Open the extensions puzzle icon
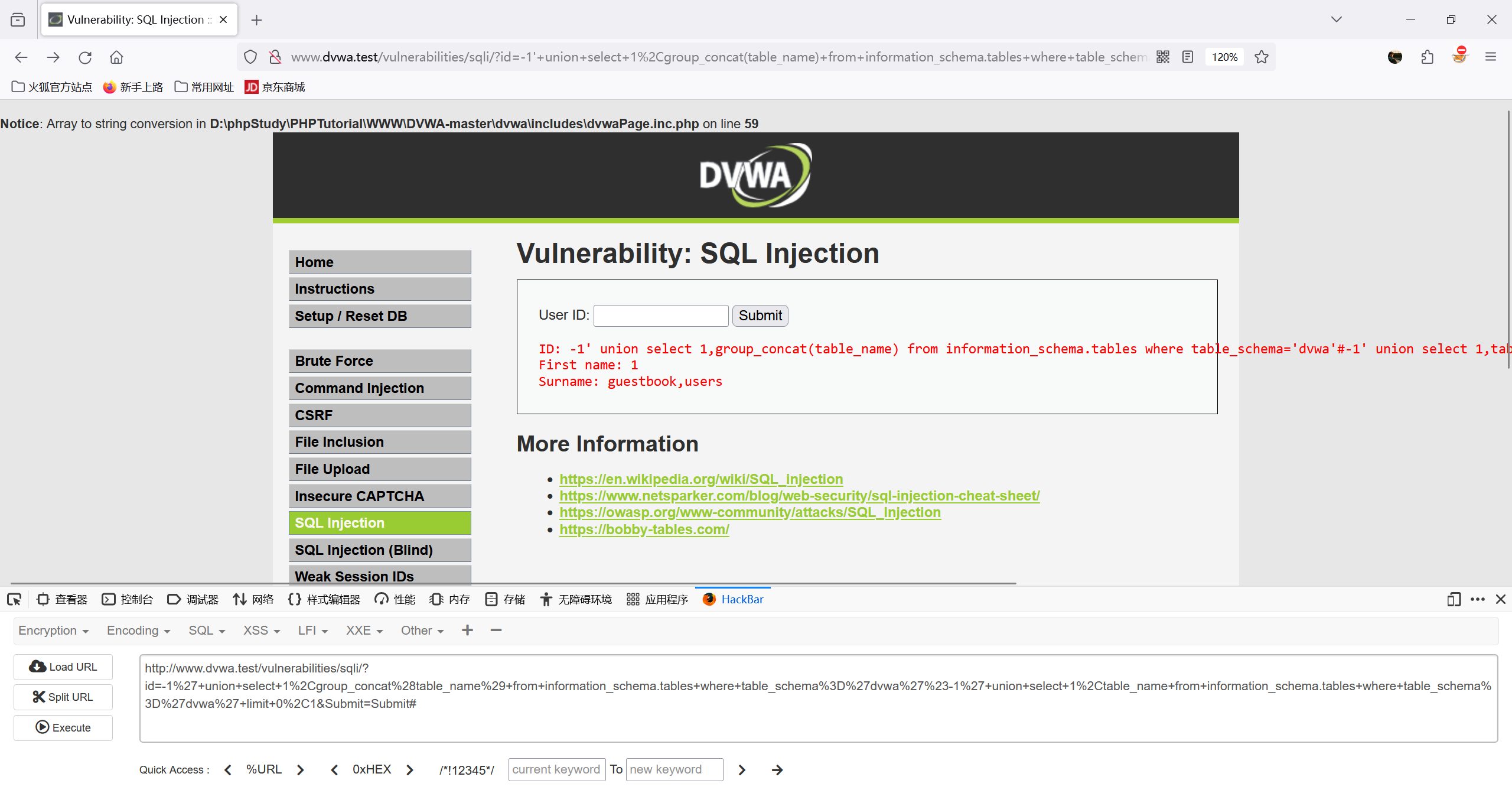Screen dimensions: 1512x806 click(1428, 57)
